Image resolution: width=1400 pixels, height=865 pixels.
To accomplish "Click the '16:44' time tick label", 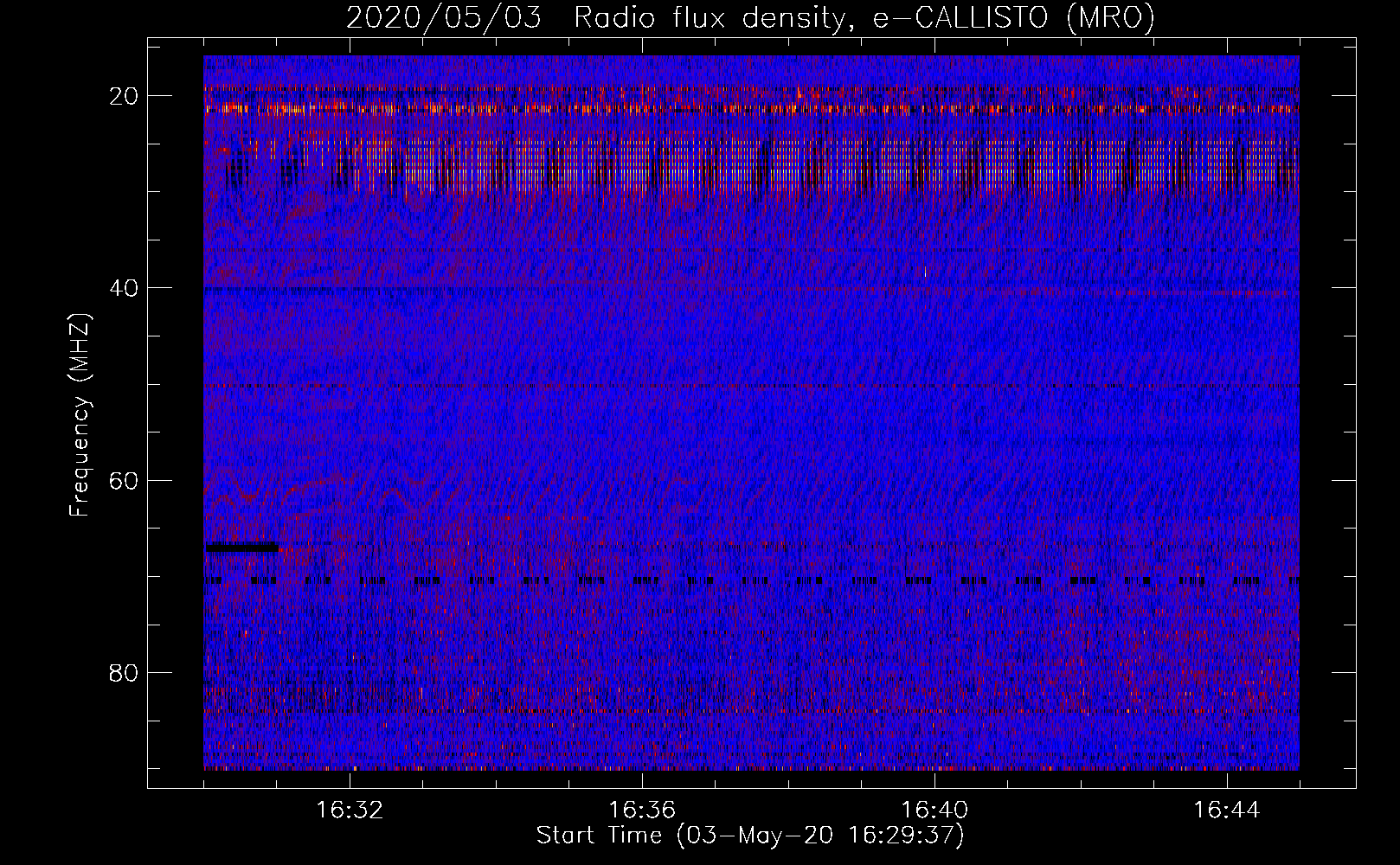I will pyautogui.click(x=1227, y=811).
